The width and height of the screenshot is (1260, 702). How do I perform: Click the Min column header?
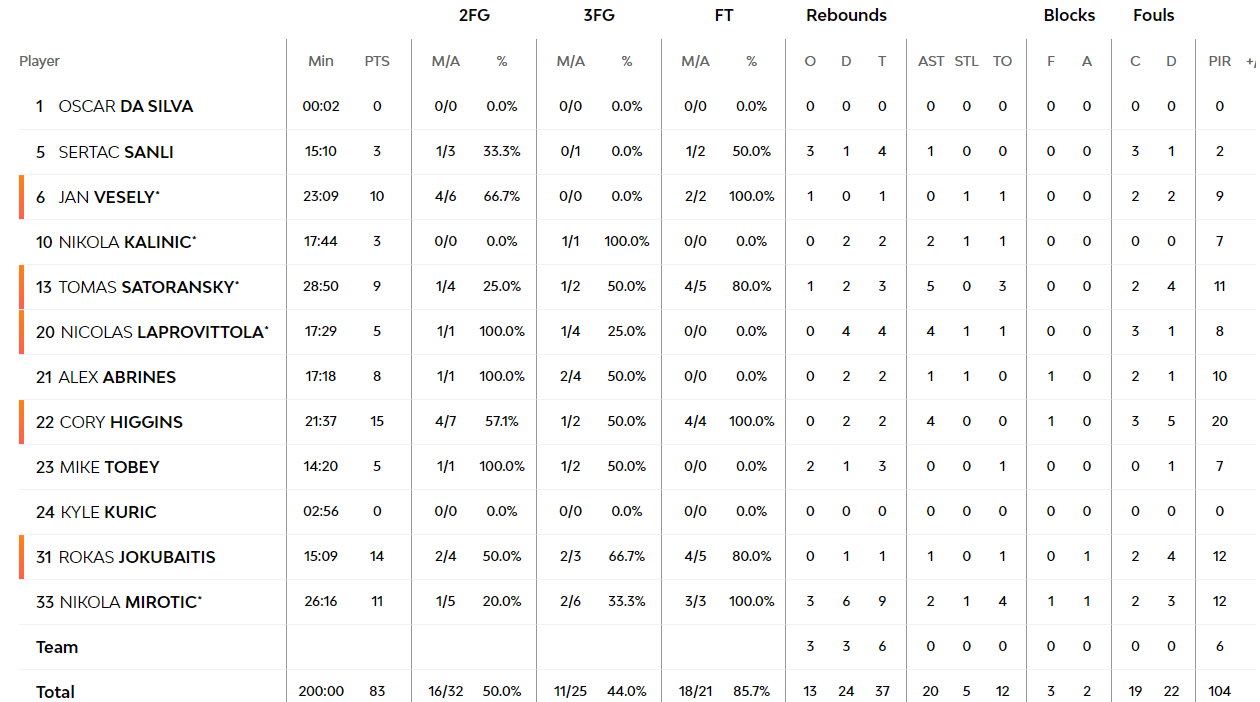click(x=321, y=61)
